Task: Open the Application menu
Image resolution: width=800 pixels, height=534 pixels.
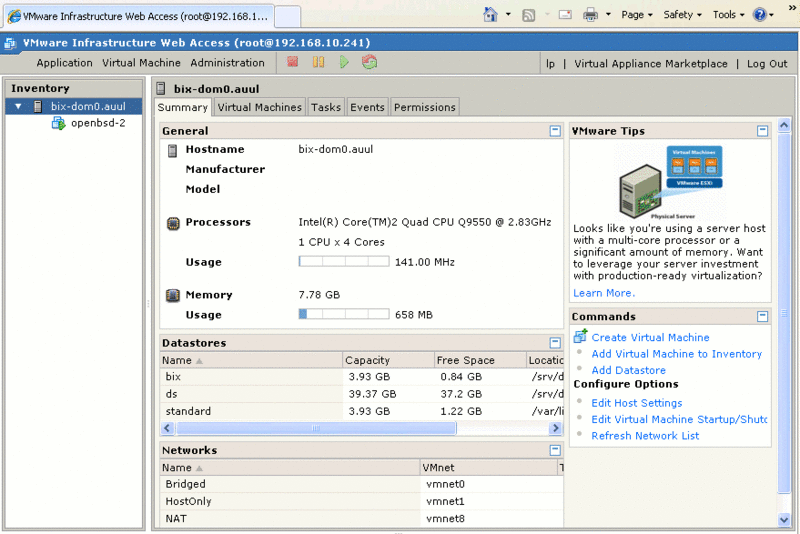Action: tap(64, 63)
